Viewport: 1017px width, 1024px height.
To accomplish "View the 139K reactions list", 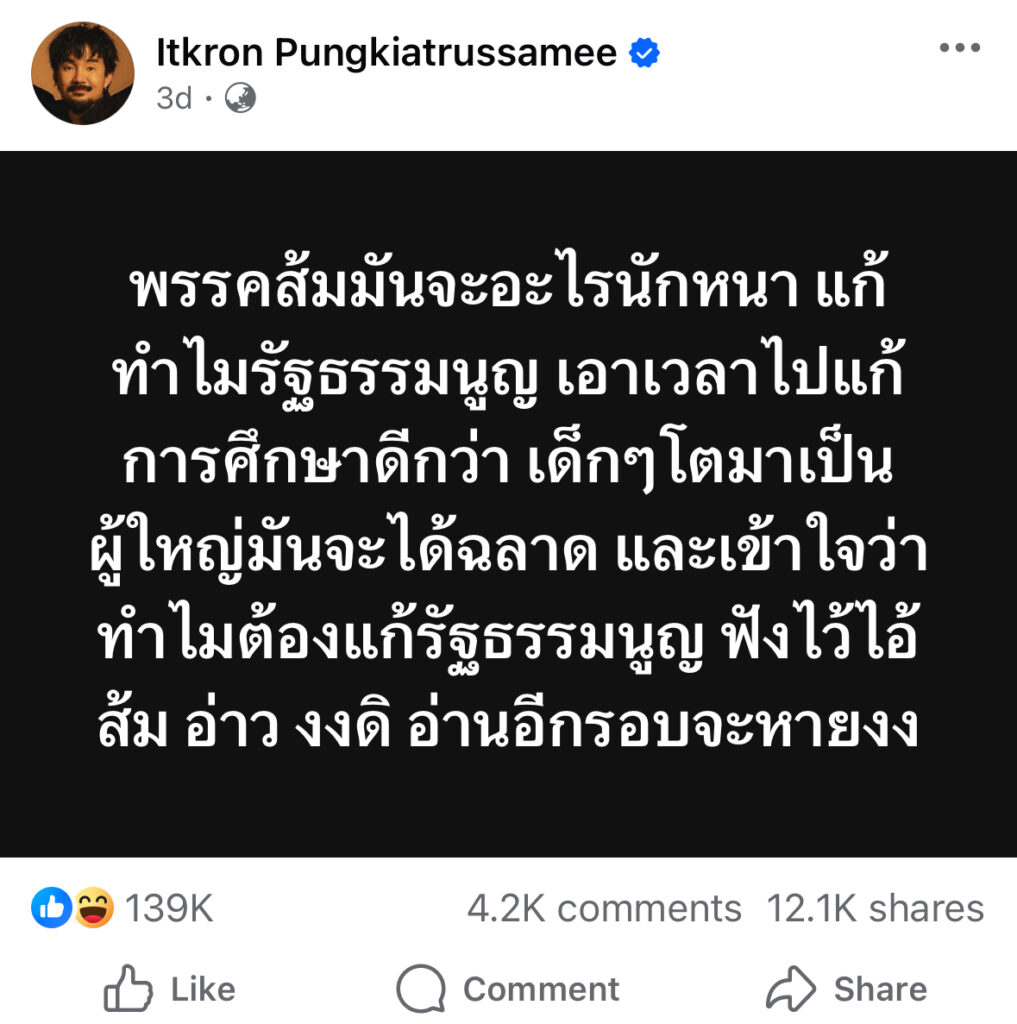I will coord(169,908).
